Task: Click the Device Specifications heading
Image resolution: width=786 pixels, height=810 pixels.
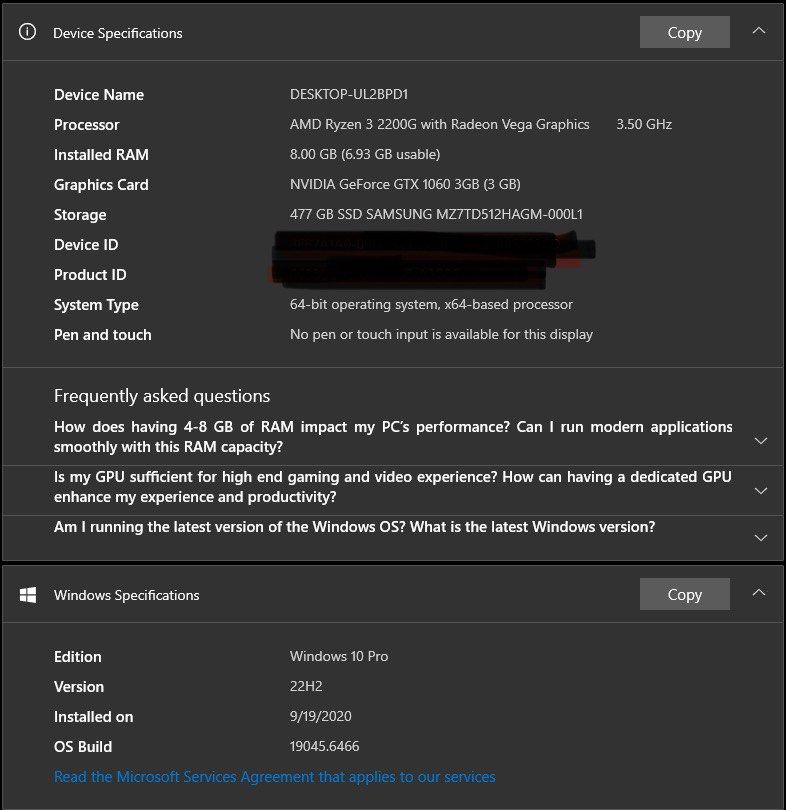Action: 118,33
